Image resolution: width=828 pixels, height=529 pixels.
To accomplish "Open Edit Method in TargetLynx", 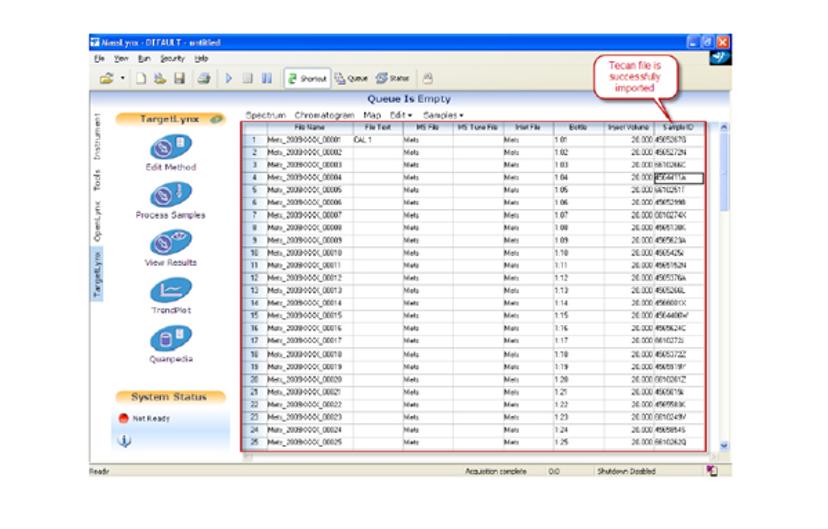I will coord(171,153).
